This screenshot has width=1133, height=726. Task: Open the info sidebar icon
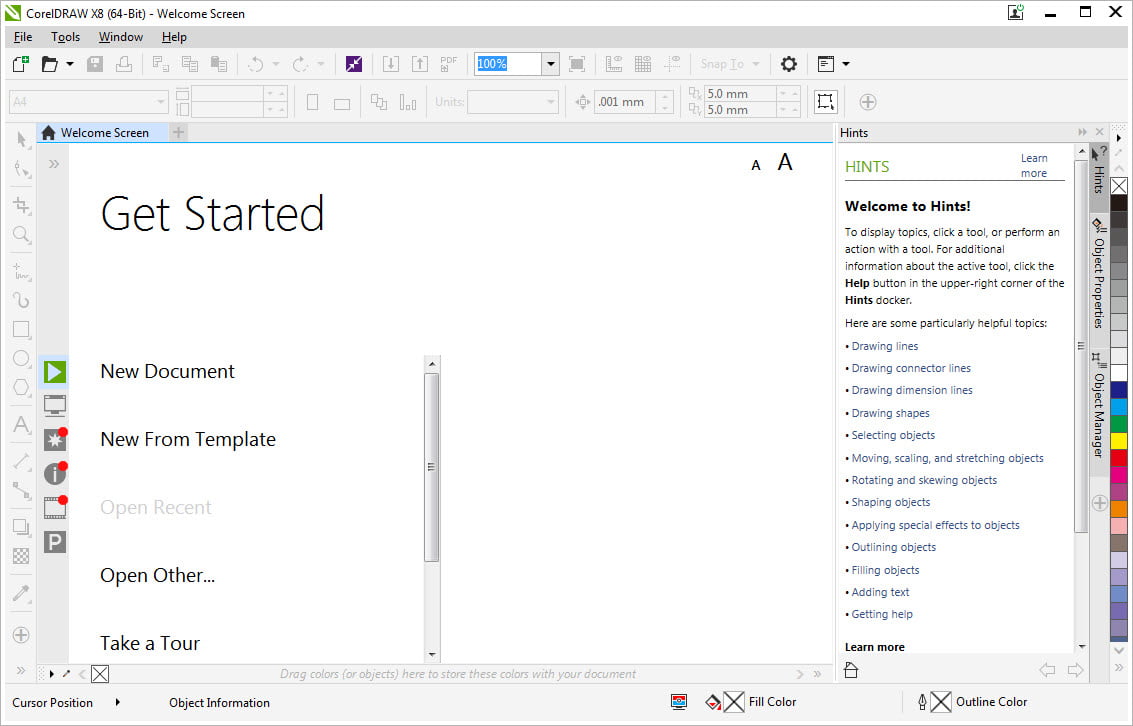tap(55, 473)
